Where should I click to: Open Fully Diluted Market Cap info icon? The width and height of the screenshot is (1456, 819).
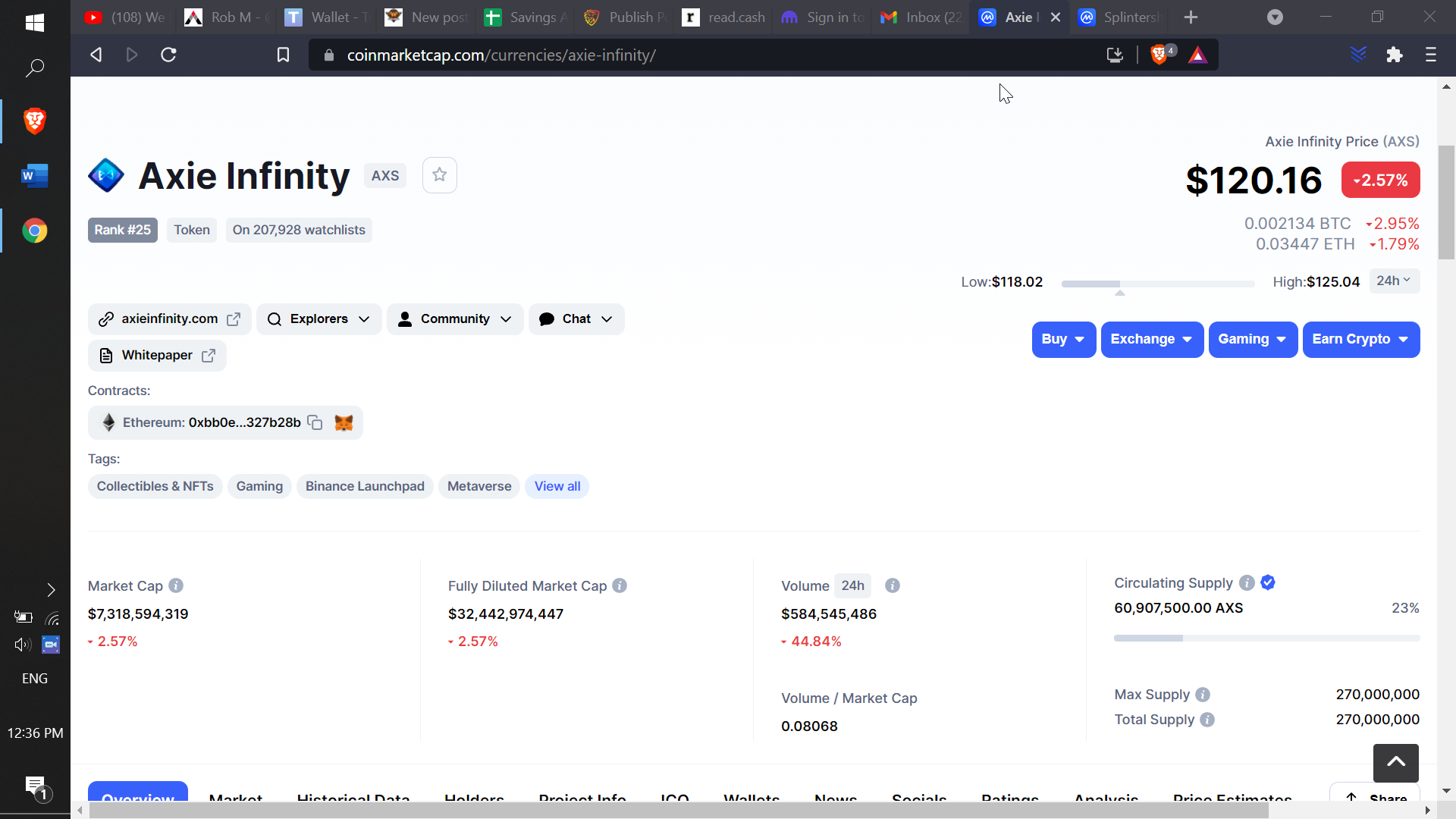pyautogui.click(x=620, y=585)
